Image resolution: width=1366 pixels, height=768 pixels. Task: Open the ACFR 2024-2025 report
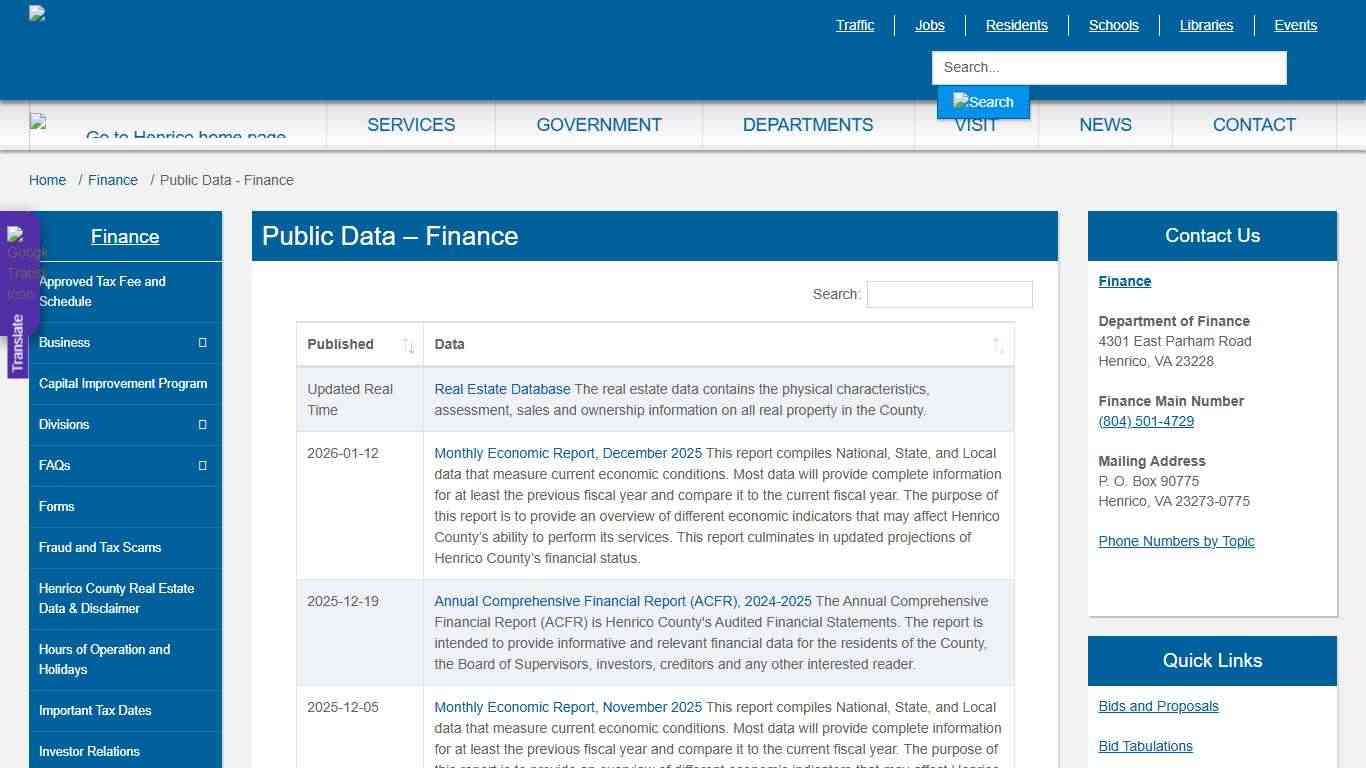coord(621,601)
